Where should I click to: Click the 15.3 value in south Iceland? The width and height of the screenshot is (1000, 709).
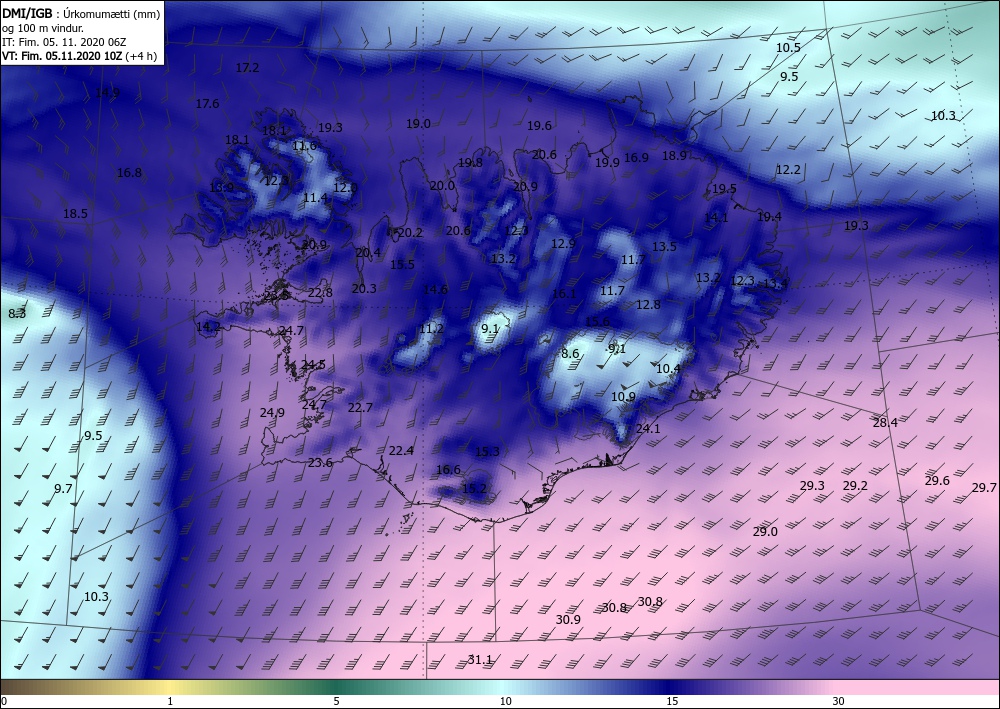[487, 452]
